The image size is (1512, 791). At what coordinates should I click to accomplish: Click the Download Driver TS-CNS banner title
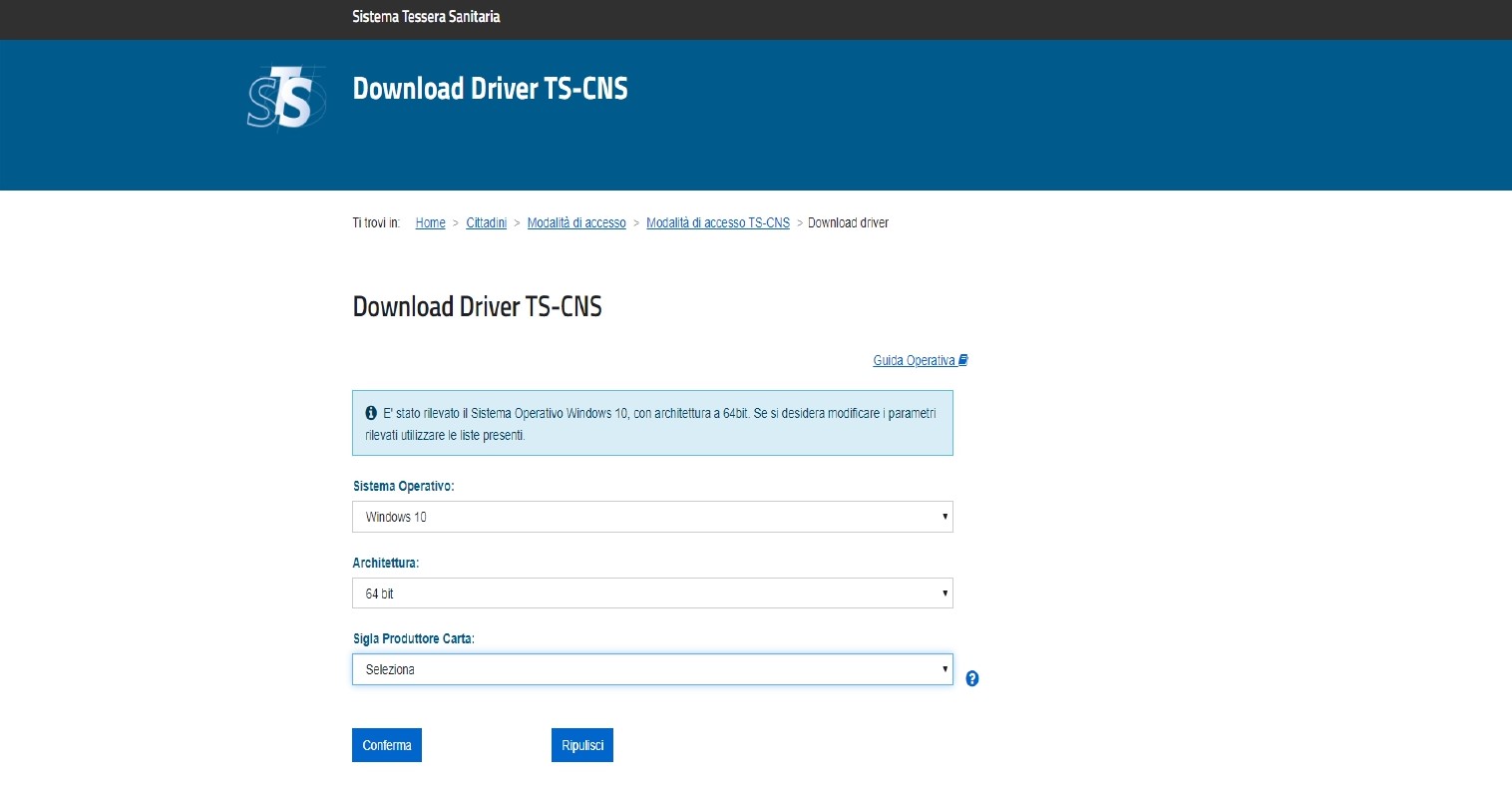click(490, 89)
